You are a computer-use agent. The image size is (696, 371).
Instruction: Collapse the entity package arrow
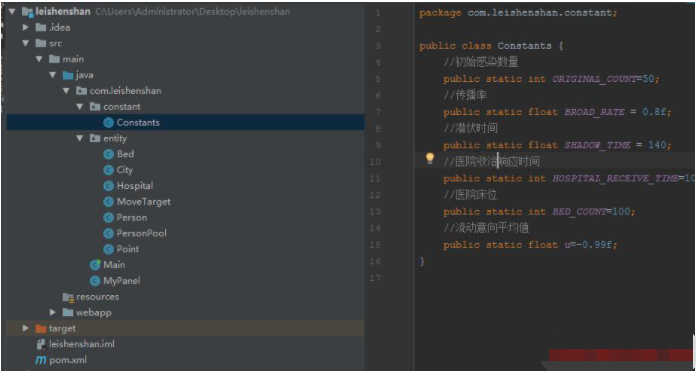pos(79,138)
